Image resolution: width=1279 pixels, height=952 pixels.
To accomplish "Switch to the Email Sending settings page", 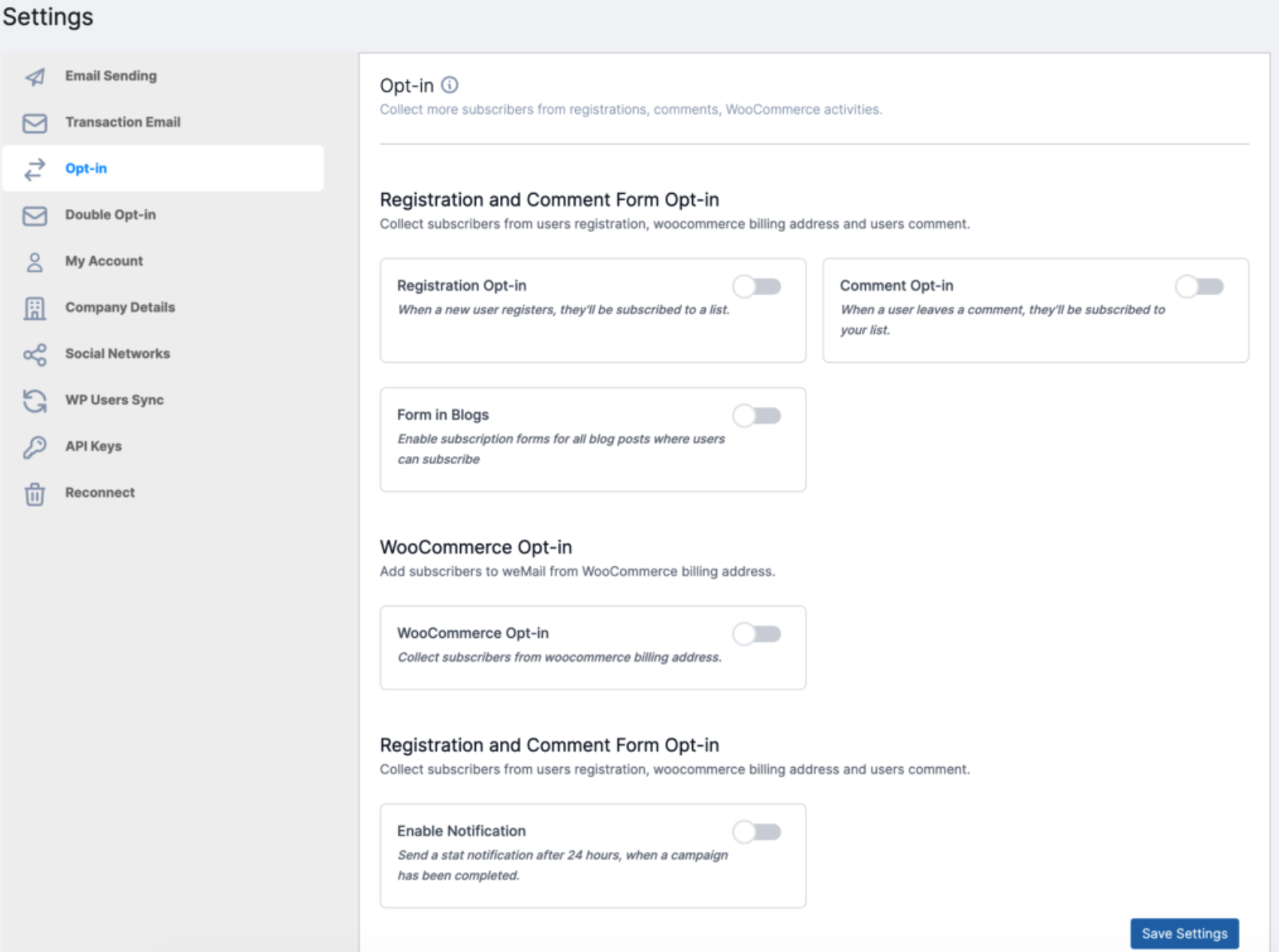I will pos(110,76).
